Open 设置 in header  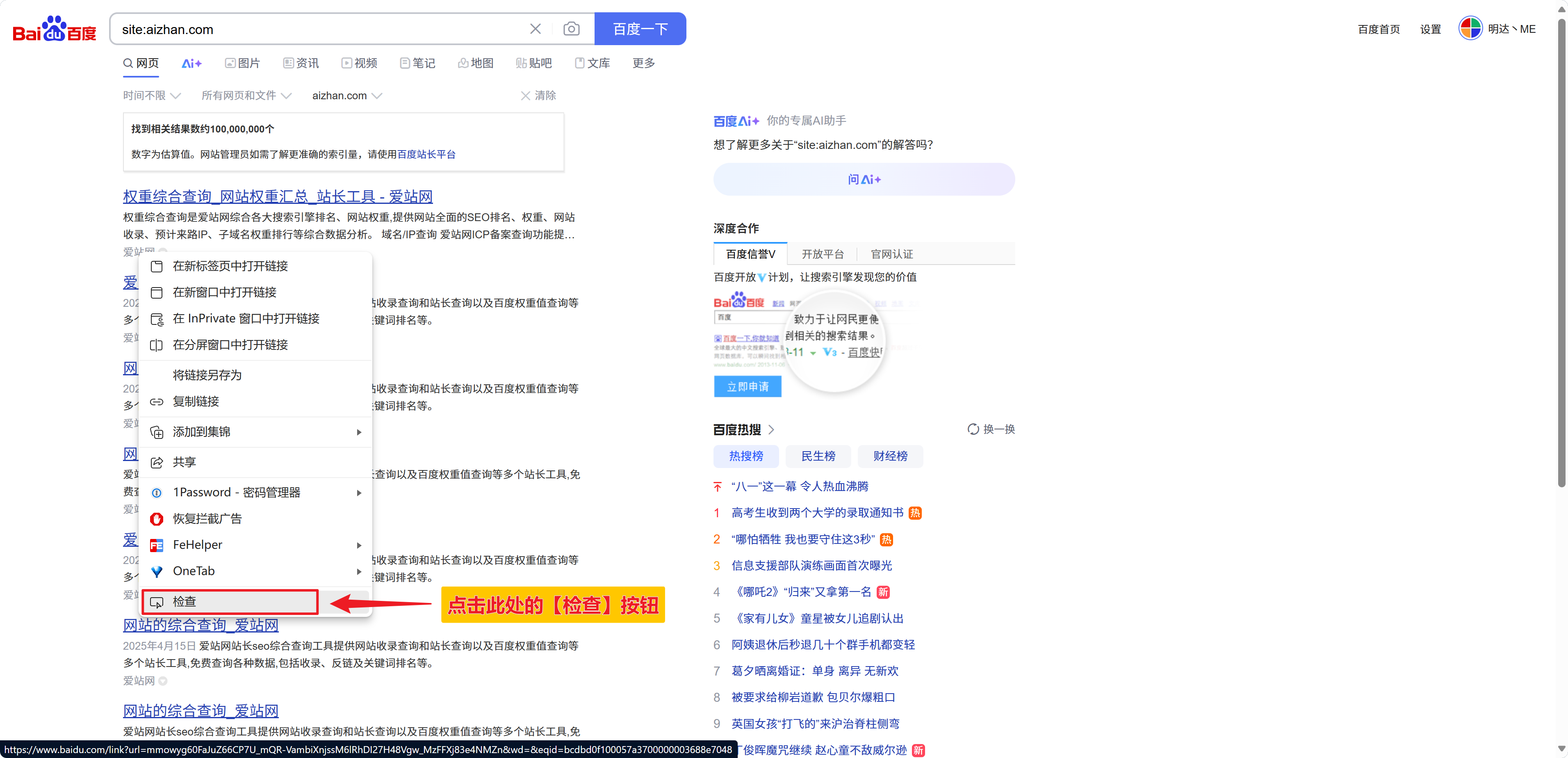coord(1431,29)
